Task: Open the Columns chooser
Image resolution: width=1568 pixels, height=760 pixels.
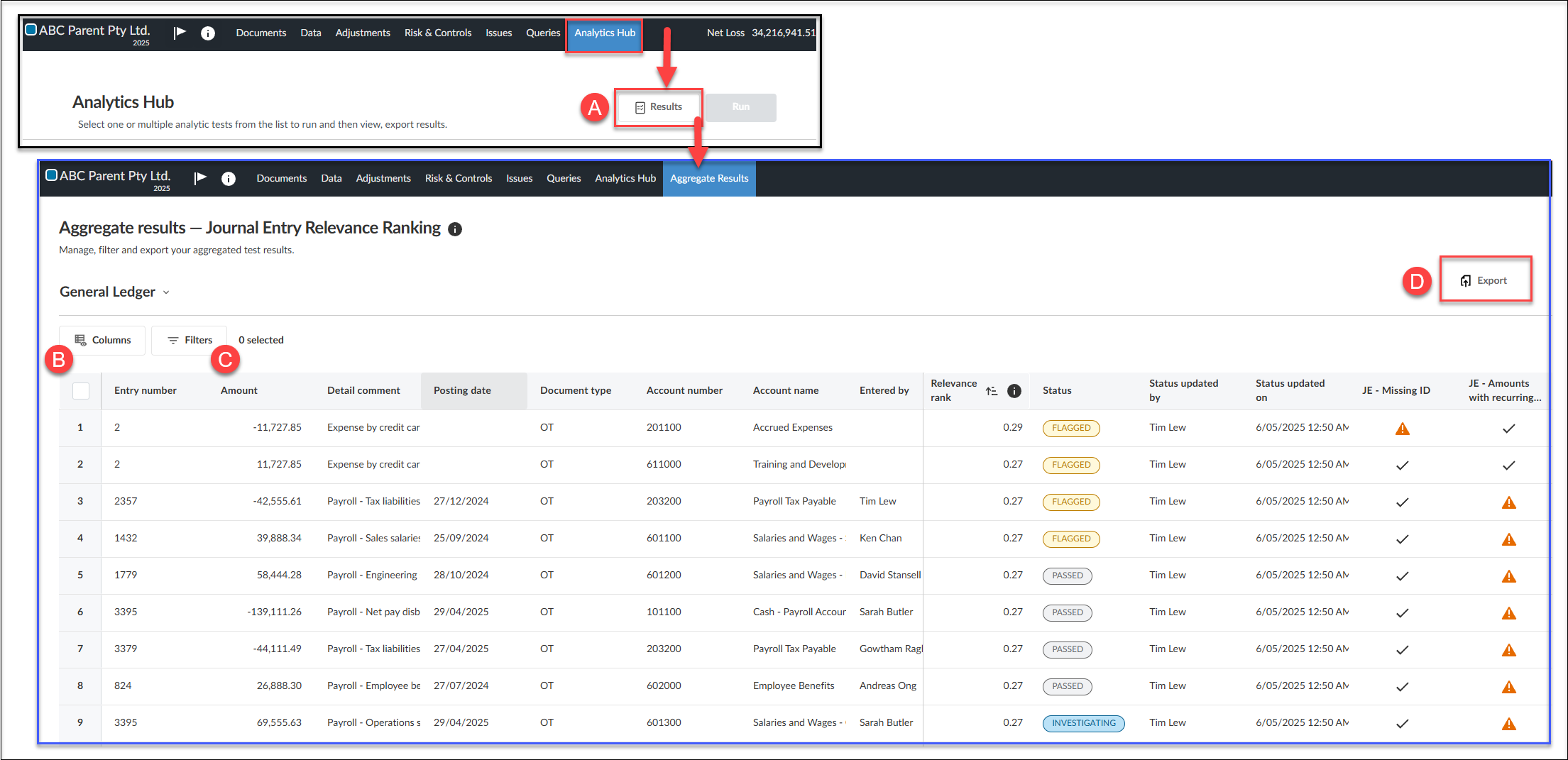Action: tap(102, 341)
